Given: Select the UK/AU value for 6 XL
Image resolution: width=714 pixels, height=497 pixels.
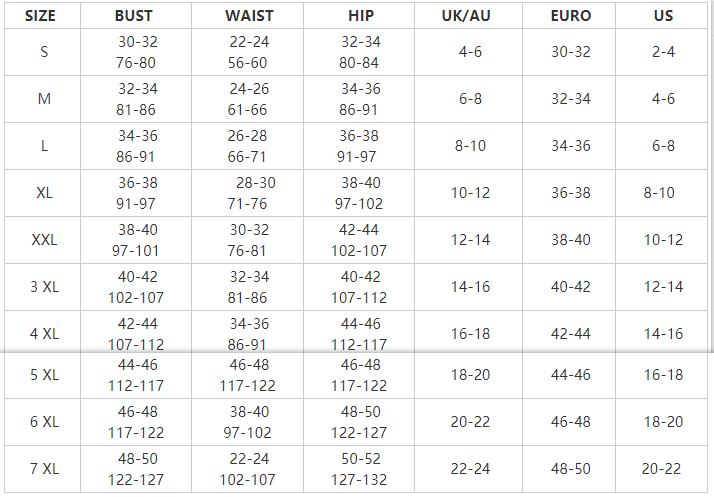Looking at the screenshot, I should pos(470,422).
